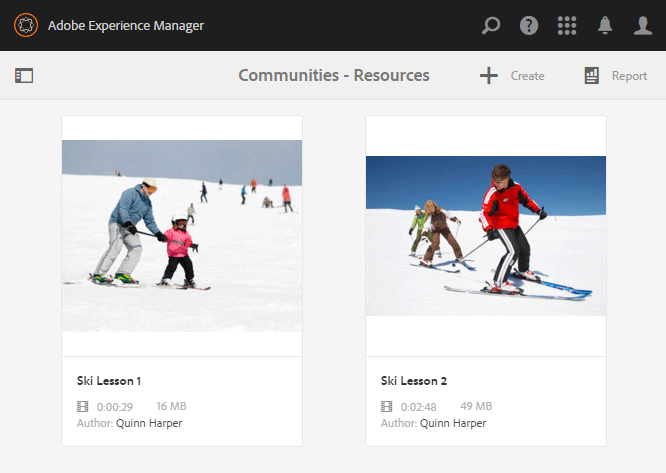The image size is (666, 473).
Task: Click the video film icon for Ski Lesson 1
Action: (x=83, y=406)
